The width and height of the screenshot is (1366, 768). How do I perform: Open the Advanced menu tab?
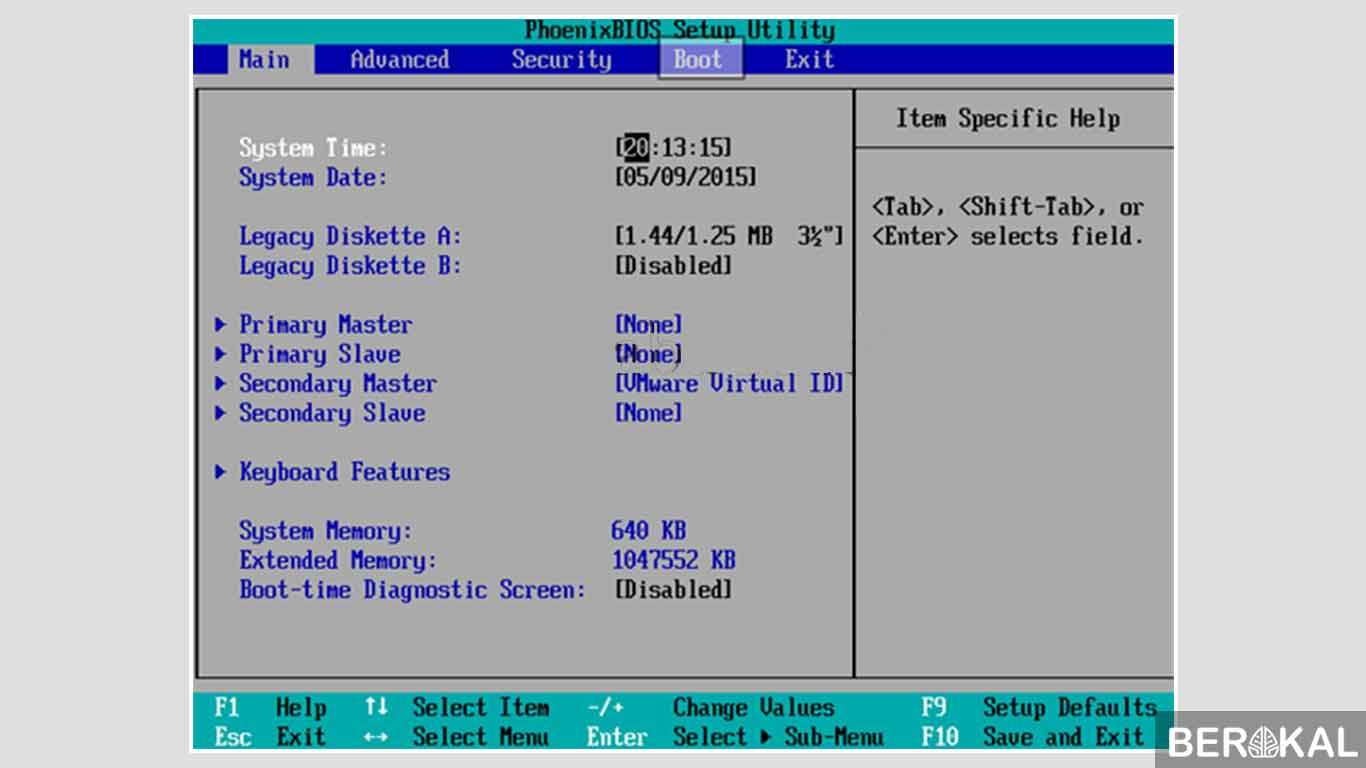(x=399, y=60)
